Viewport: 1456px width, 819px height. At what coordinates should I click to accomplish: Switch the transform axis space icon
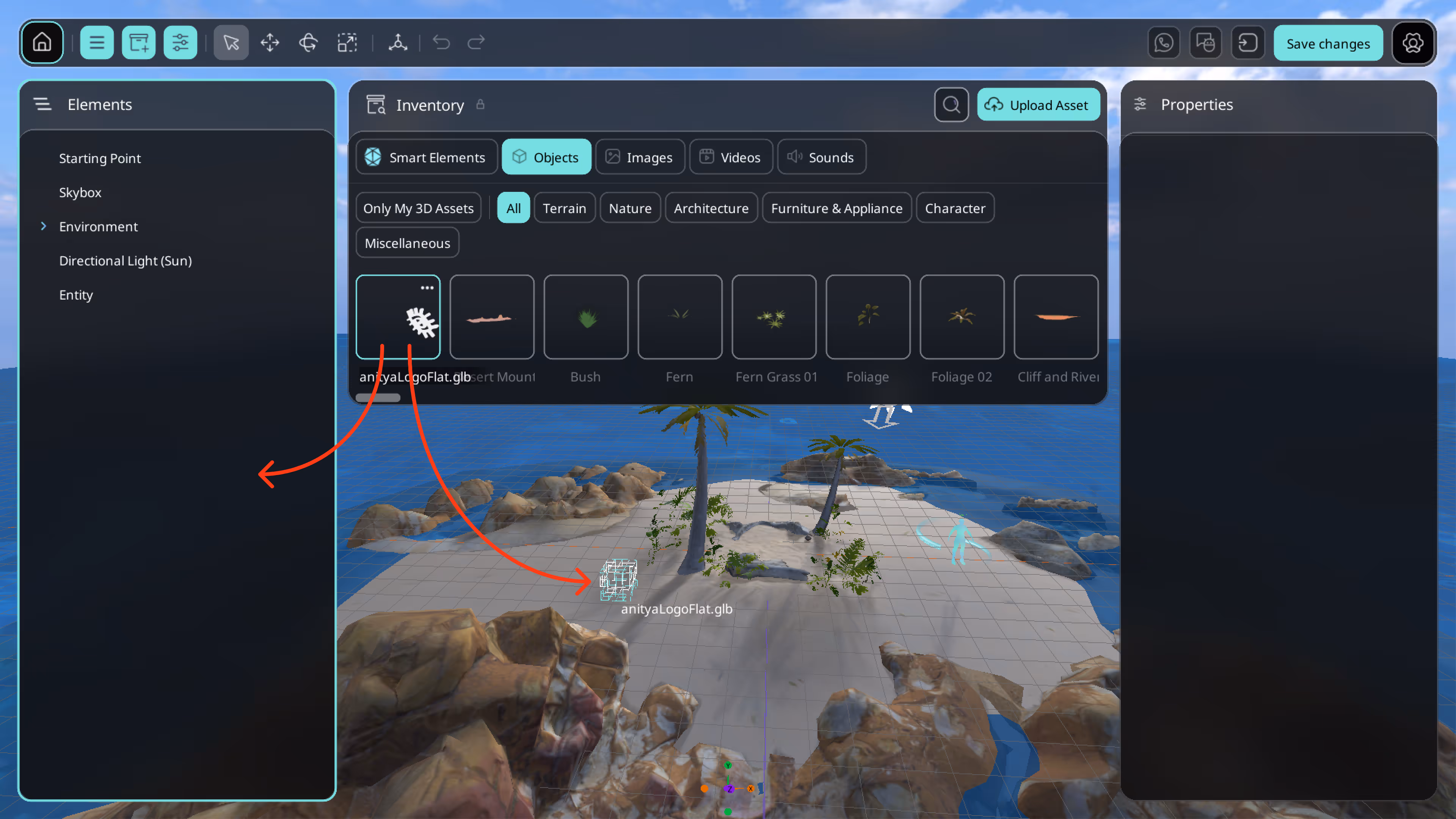(x=398, y=42)
